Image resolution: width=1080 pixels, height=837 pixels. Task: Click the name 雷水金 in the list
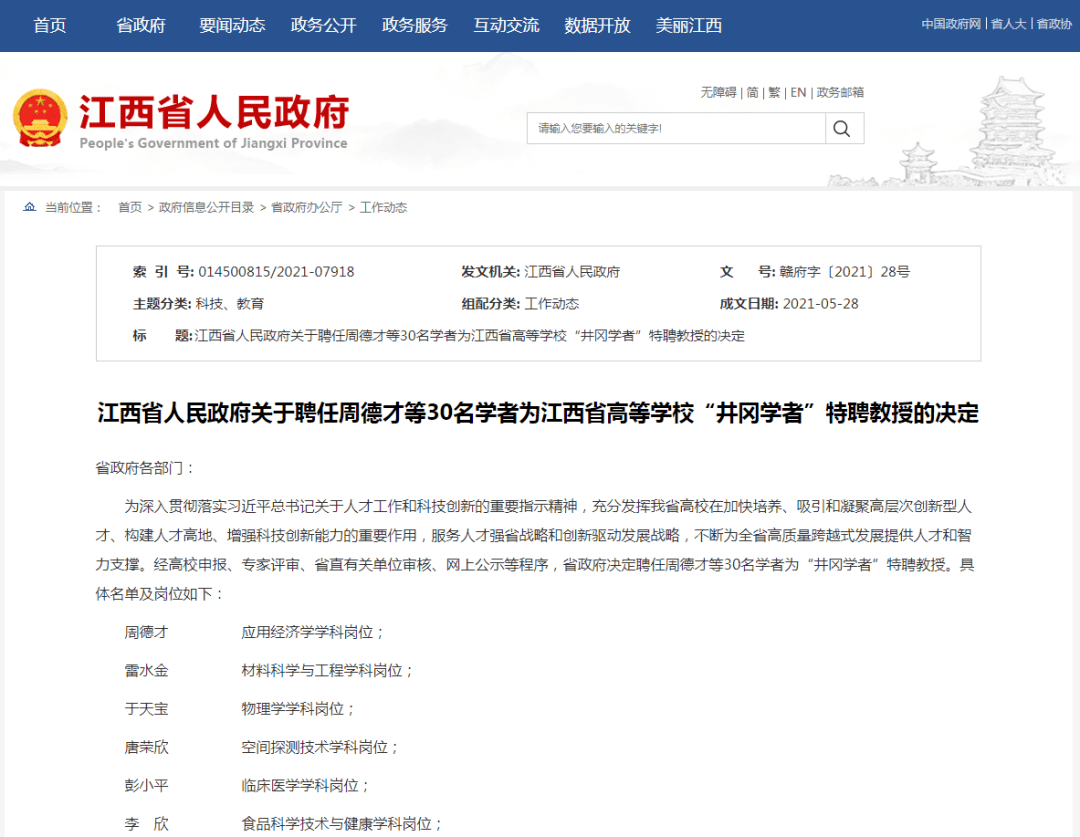click(x=146, y=671)
